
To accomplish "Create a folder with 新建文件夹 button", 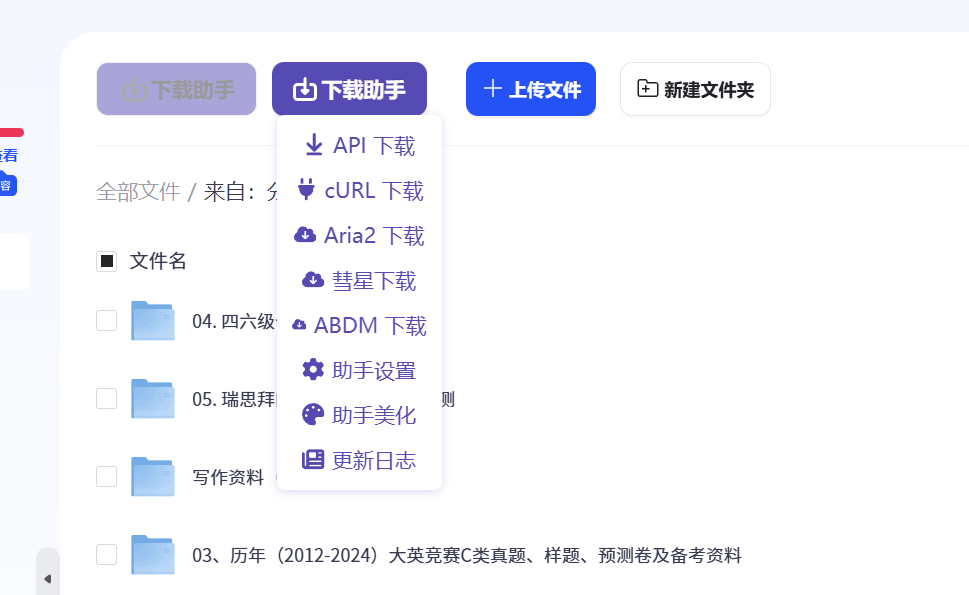I will click(695, 89).
